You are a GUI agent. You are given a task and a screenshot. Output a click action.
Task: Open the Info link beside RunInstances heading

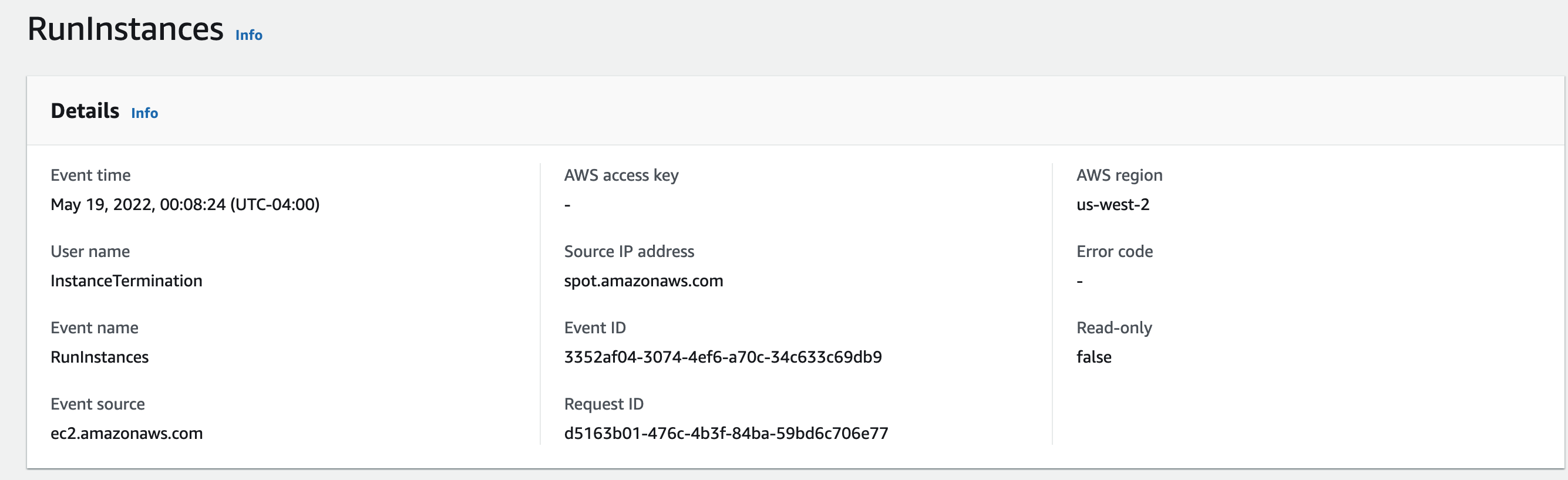point(248,35)
